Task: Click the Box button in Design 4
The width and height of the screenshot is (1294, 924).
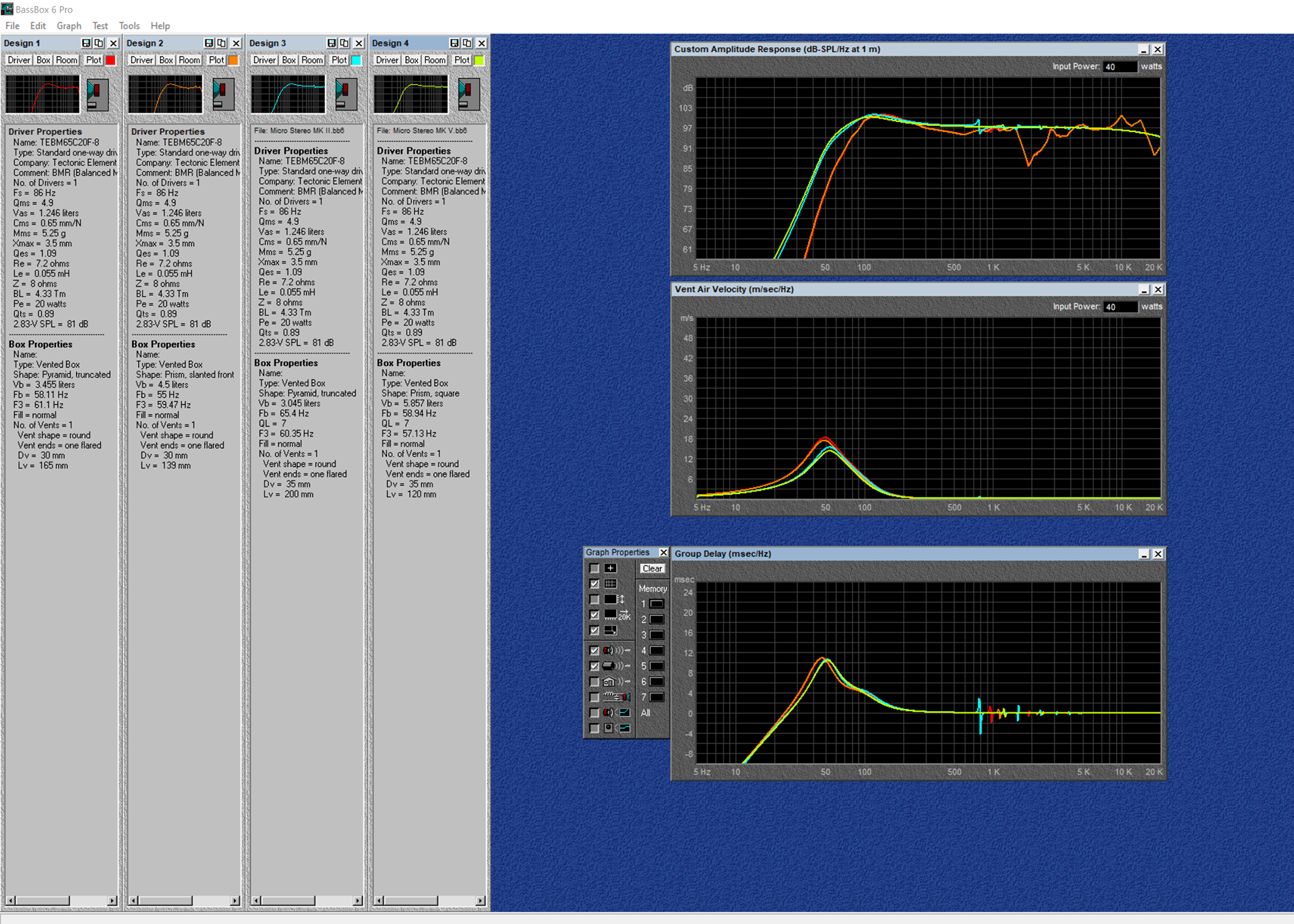Action: click(411, 60)
